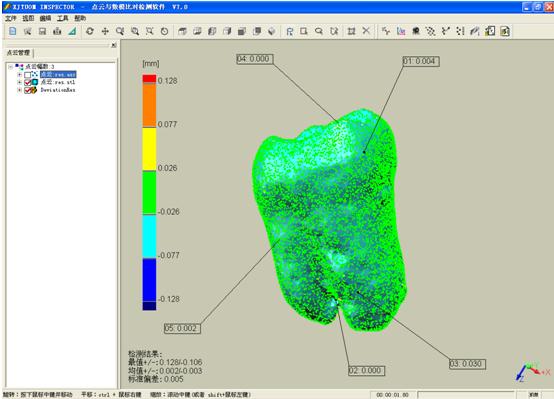Click the dark blob surface icon
554x399 pixels.
tap(416, 31)
